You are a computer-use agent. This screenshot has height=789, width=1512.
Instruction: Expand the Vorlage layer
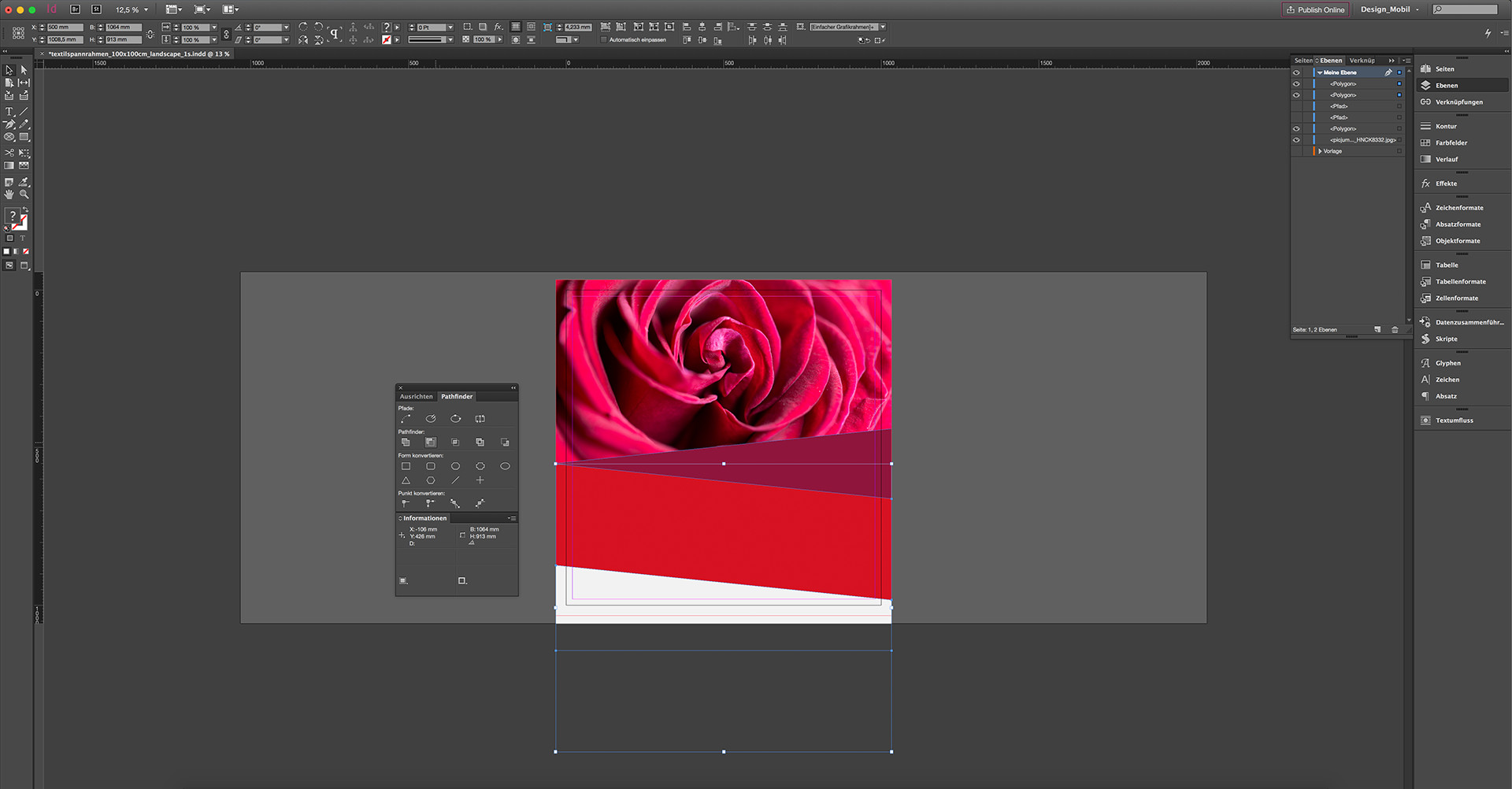pyautogui.click(x=1321, y=150)
